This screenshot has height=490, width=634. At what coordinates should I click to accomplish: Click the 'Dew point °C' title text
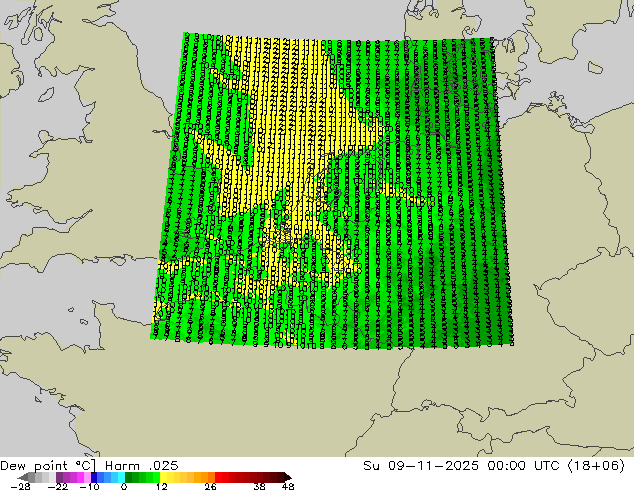[x=48, y=466]
